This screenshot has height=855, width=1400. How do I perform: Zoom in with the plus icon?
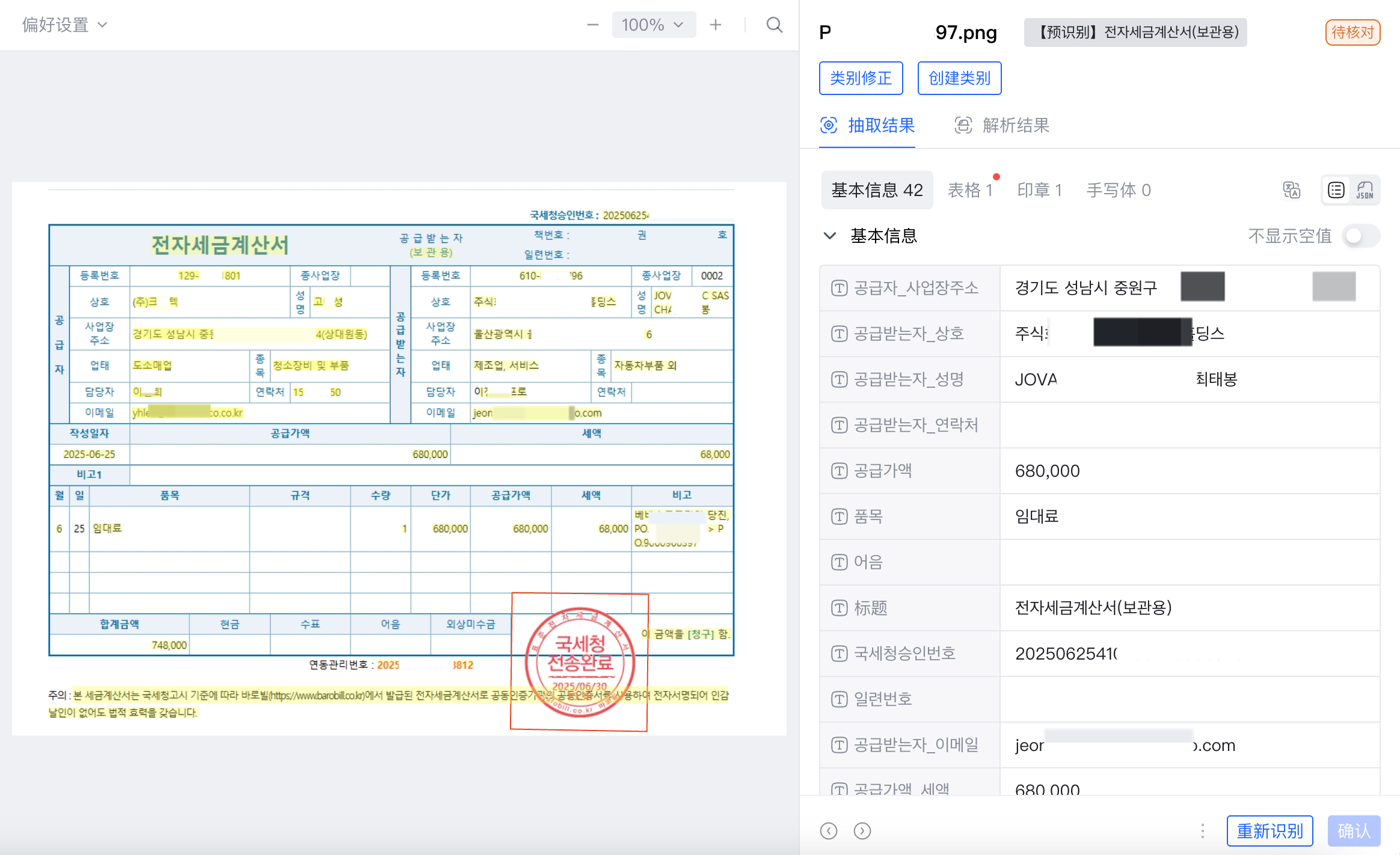715,25
